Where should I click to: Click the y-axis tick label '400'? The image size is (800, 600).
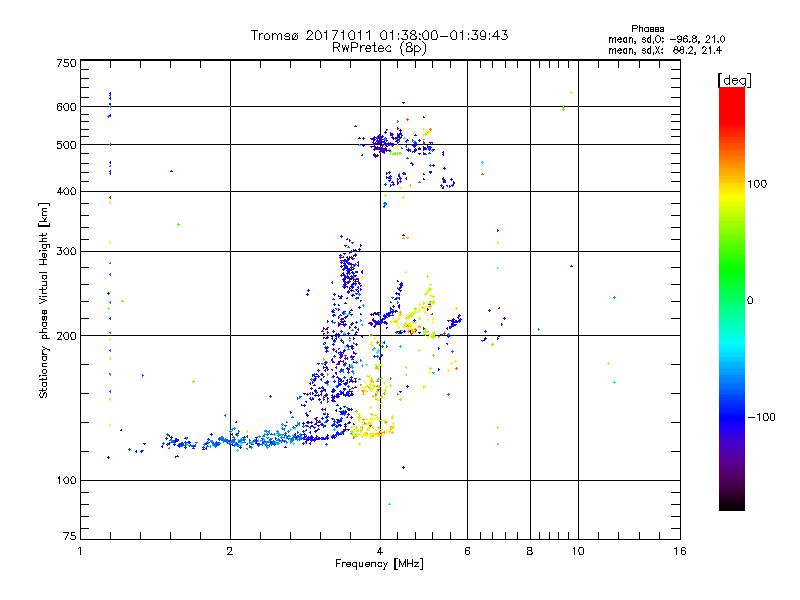tap(66, 192)
